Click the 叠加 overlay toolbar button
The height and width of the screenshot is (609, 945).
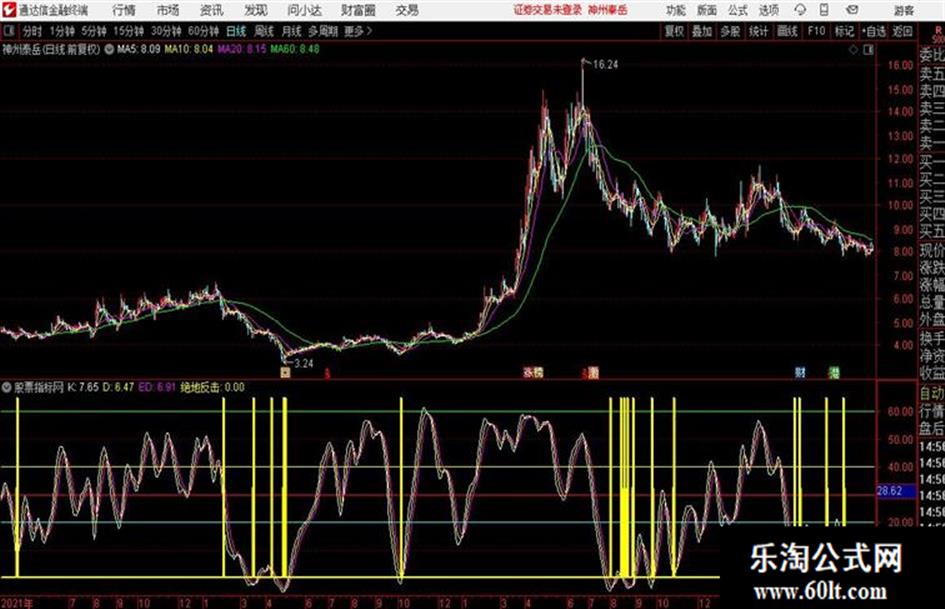702,31
